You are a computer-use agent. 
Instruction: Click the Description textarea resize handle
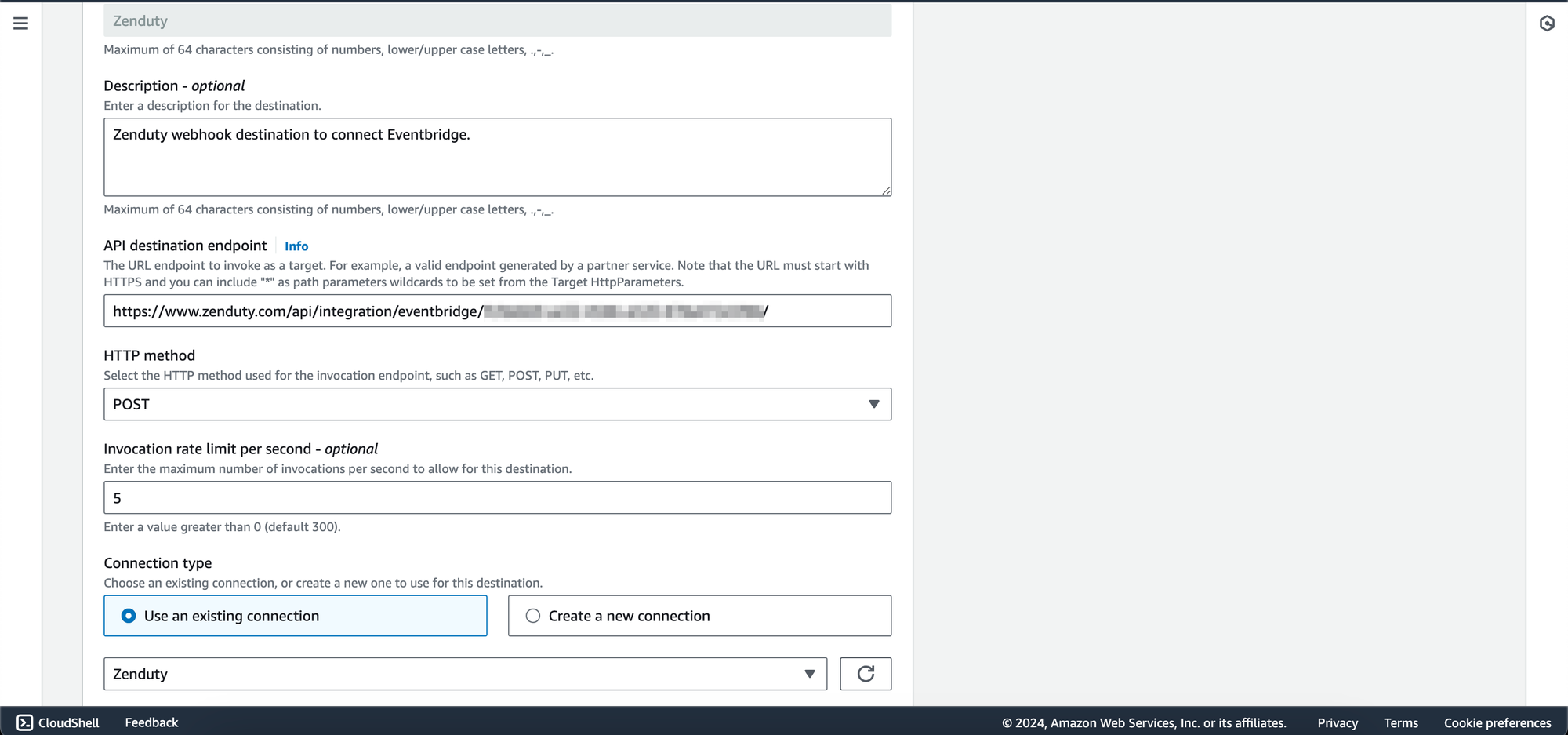click(886, 190)
